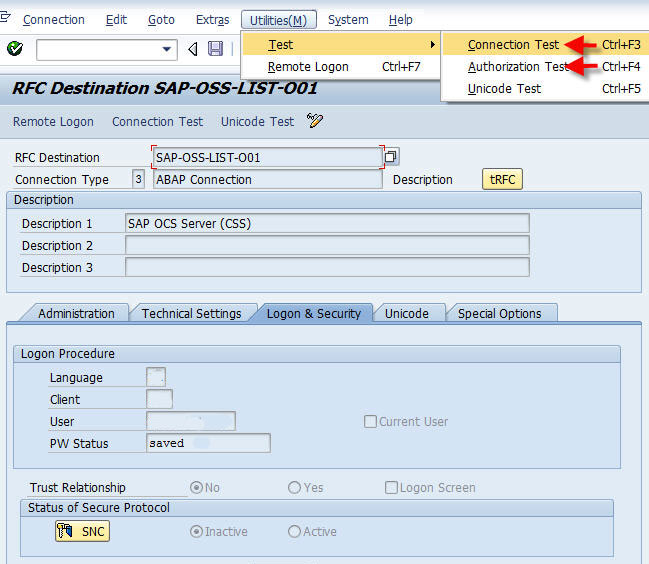The height and width of the screenshot is (564, 649).
Task: Open the Connection menu
Action: [x=54, y=19]
